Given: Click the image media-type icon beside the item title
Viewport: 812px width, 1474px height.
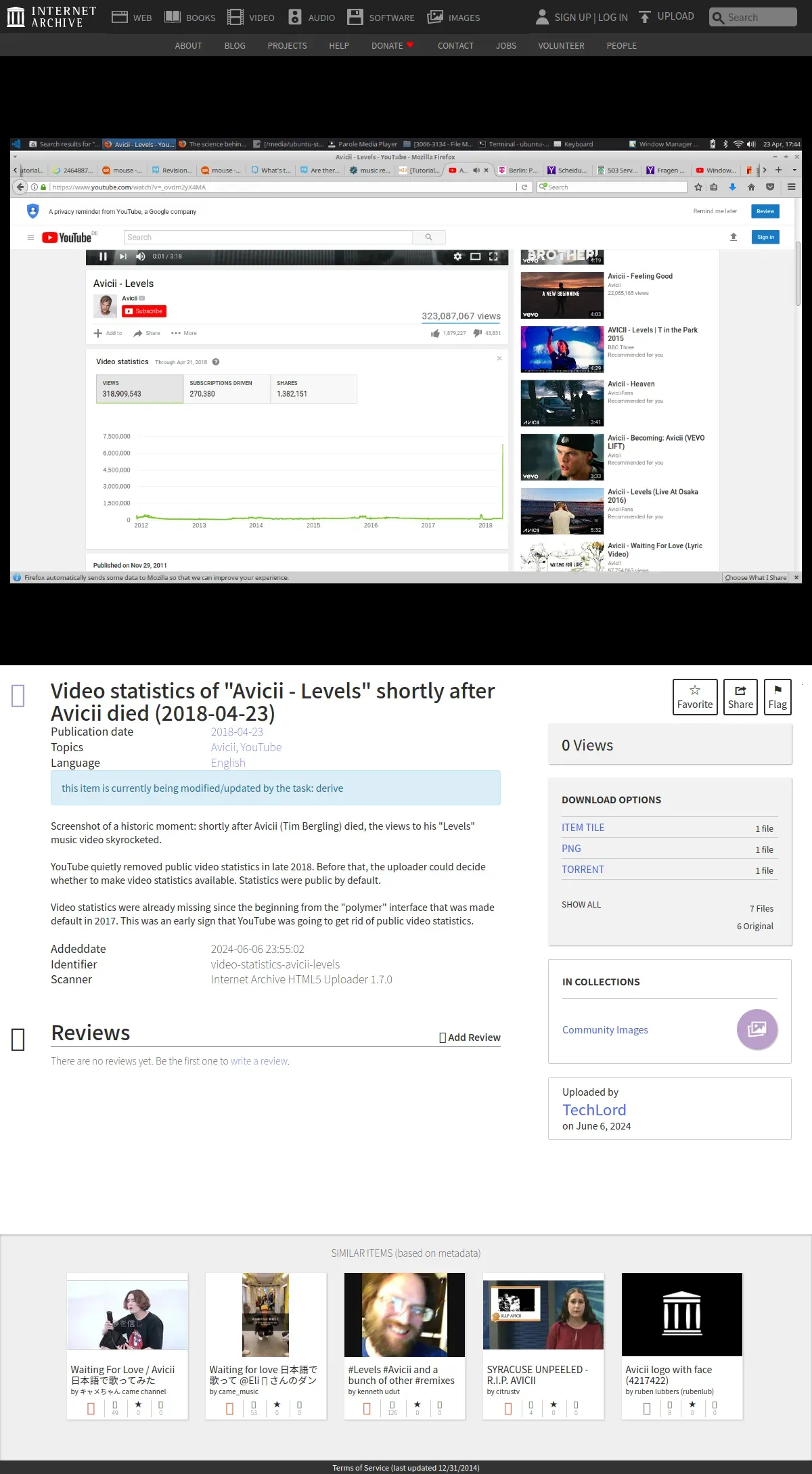Looking at the screenshot, I should click(x=18, y=696).
